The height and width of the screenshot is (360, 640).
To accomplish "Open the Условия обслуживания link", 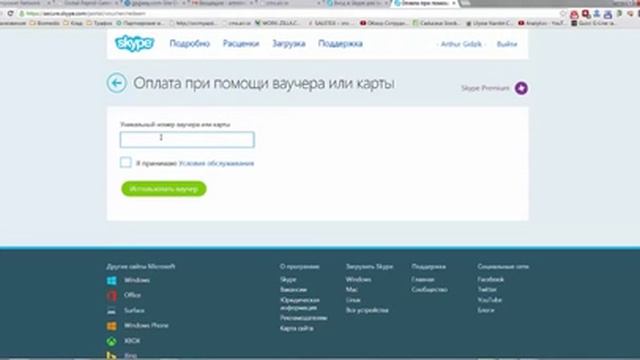I will click(x=216, y=163).
